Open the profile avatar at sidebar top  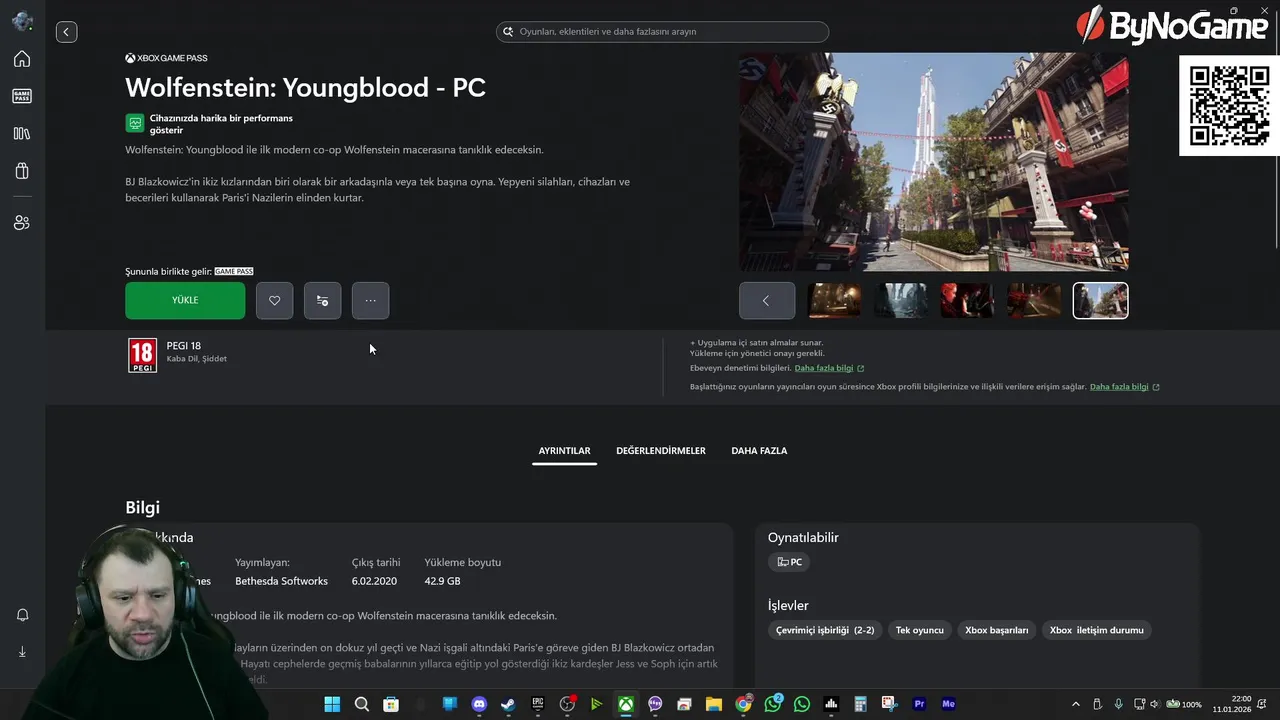point(22,21)
